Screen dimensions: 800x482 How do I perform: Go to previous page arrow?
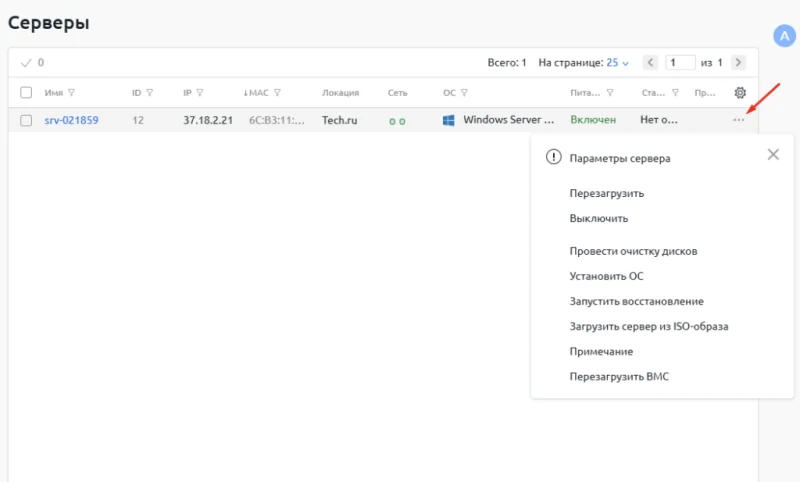[650, 62]
